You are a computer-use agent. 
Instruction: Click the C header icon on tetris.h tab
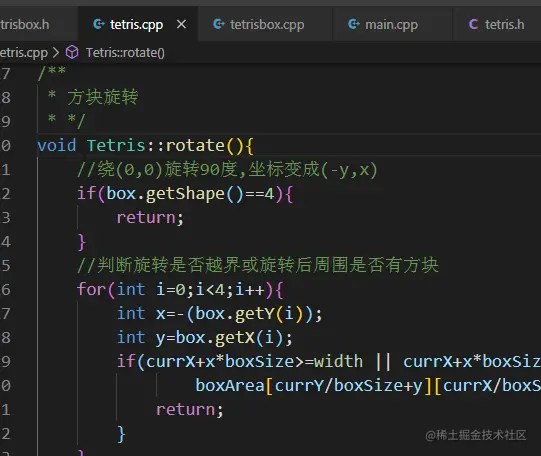[473, 24]
